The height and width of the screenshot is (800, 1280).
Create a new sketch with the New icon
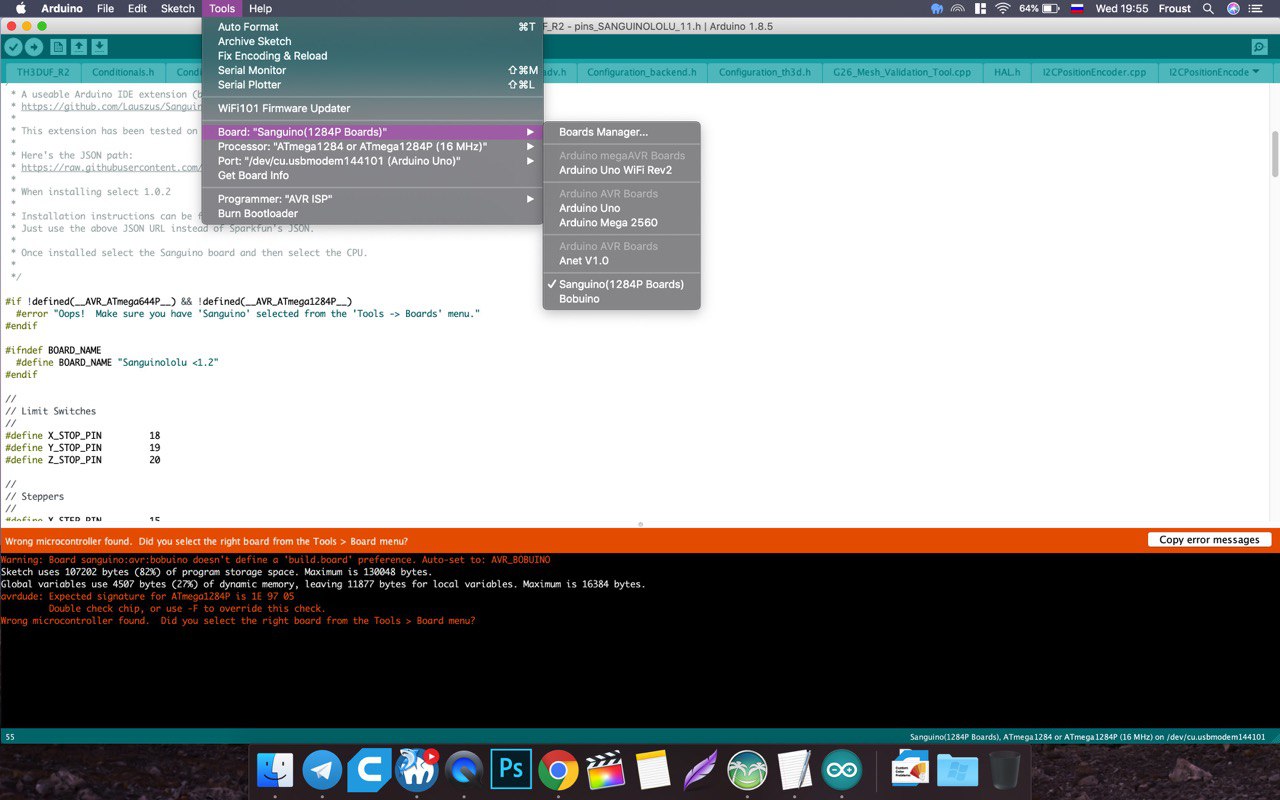(58, 47)
